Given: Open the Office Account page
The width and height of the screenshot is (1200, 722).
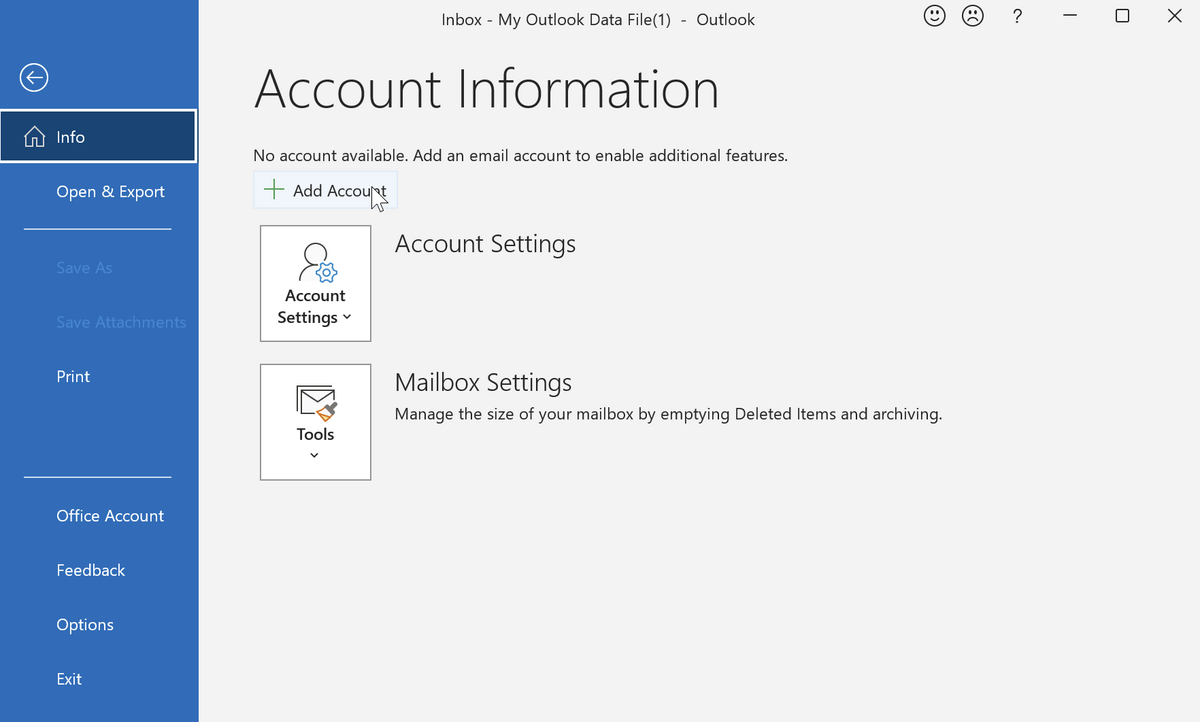Looking at the screenshot, I should pyautogui.click(x=110, y=516).
